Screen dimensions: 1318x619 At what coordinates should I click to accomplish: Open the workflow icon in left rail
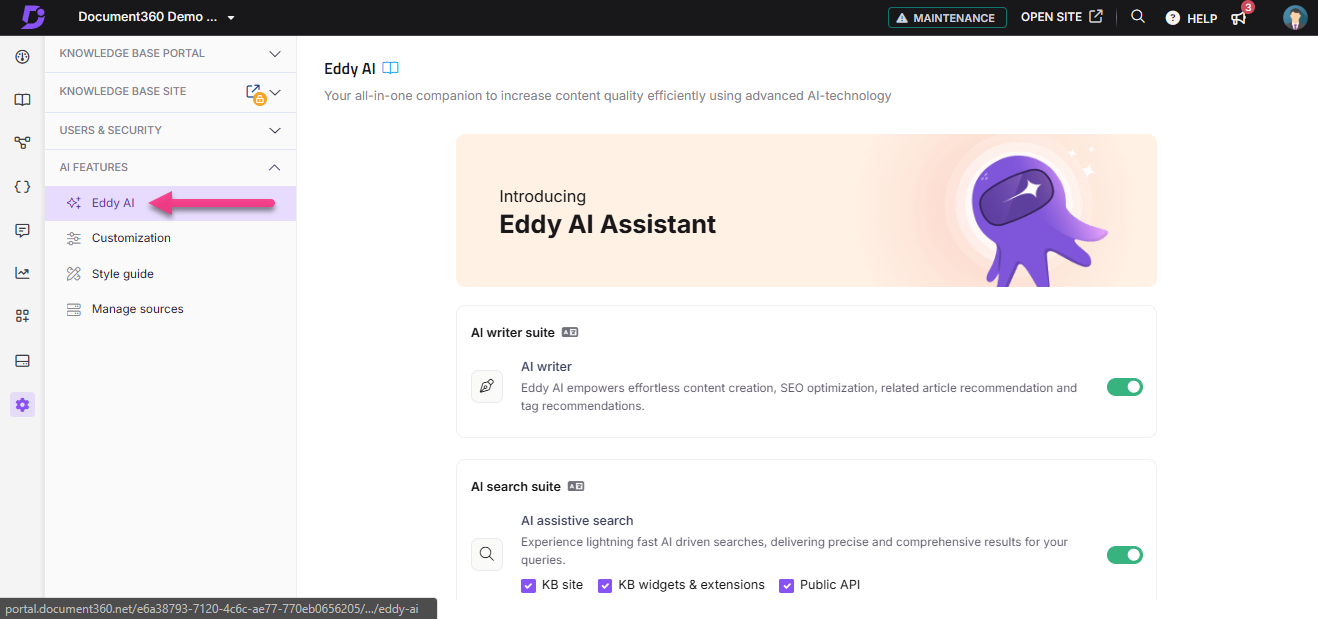tap(22, 143)
